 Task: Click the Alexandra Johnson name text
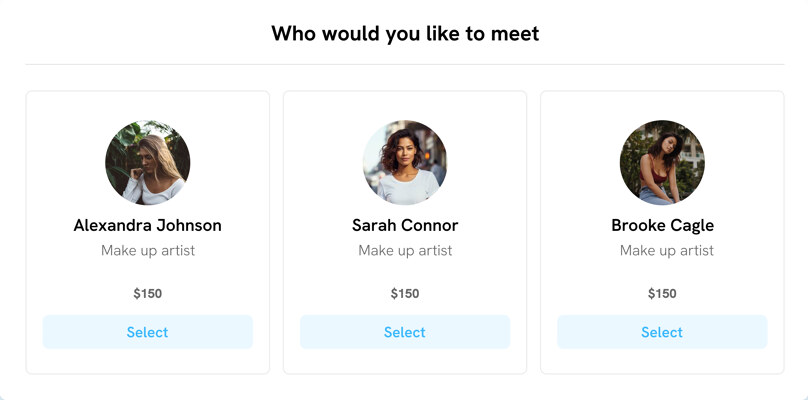tap(147, 225)
